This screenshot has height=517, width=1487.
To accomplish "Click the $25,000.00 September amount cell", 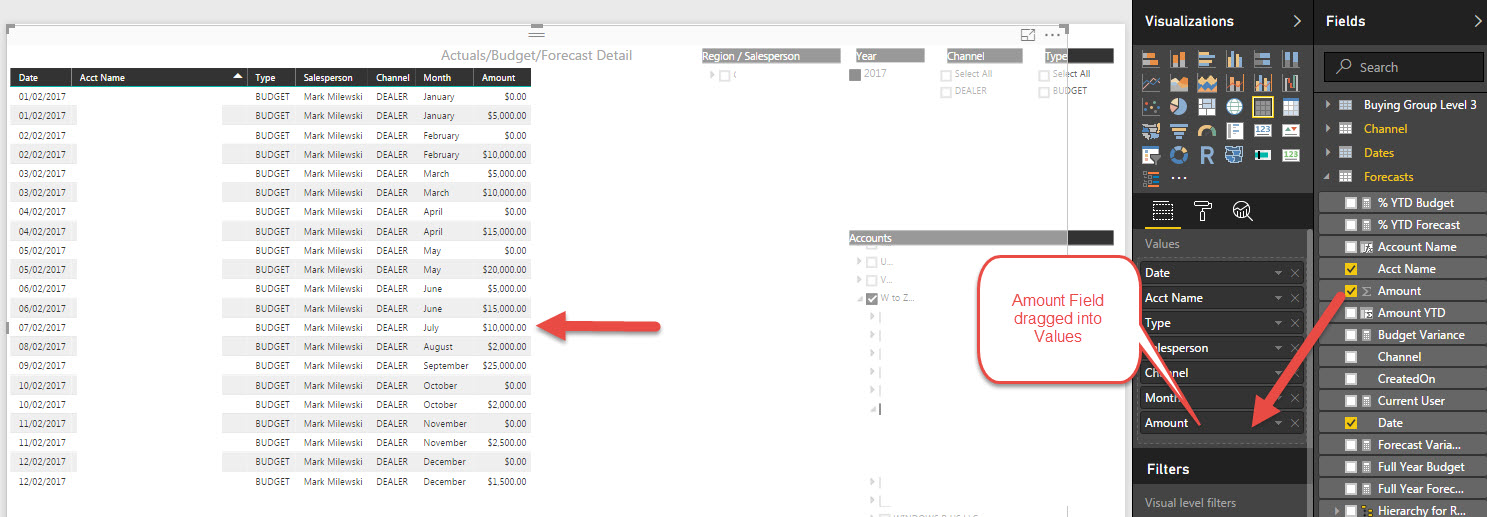I will 502,366.
